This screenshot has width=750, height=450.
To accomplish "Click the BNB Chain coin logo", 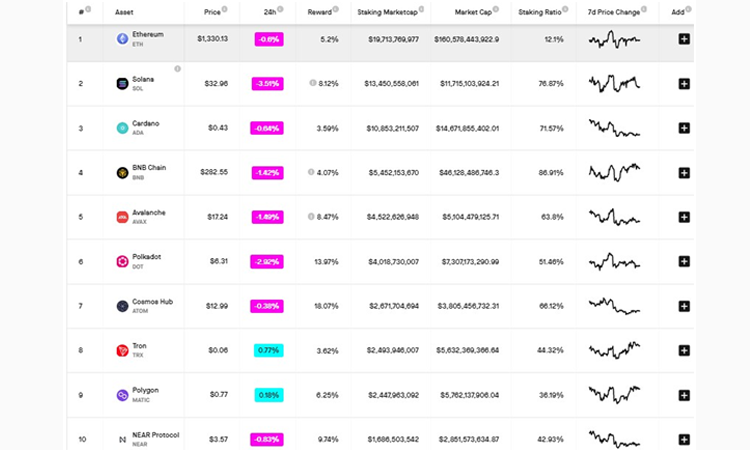I will click(x=122, y=173).
